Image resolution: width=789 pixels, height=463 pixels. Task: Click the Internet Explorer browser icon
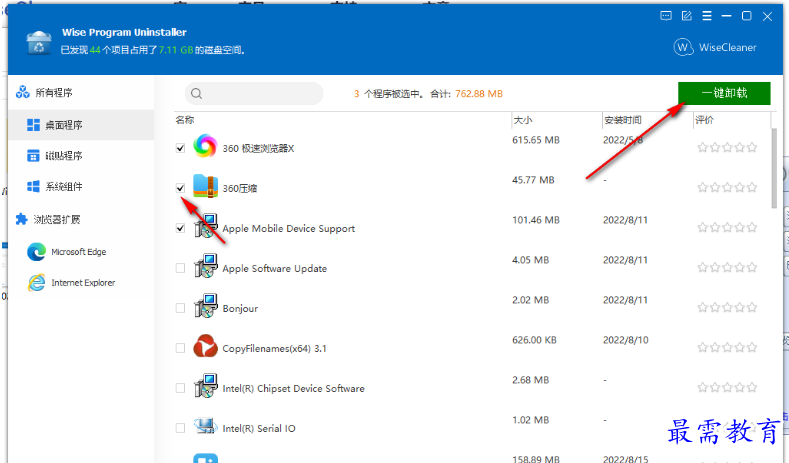coord(36,283)
